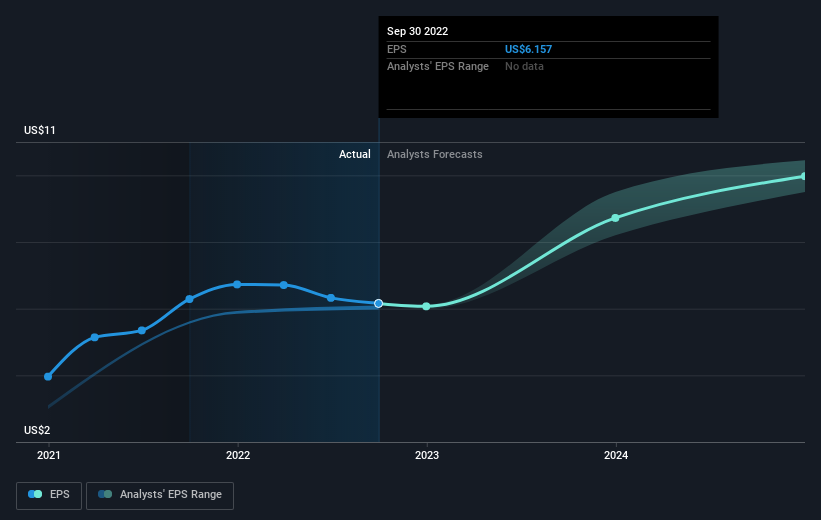Image resolution: width=821 pixels, height=520 pixels.
Task: Click the Actual section label
Action: pyautogui.click(x=354, y=154)
